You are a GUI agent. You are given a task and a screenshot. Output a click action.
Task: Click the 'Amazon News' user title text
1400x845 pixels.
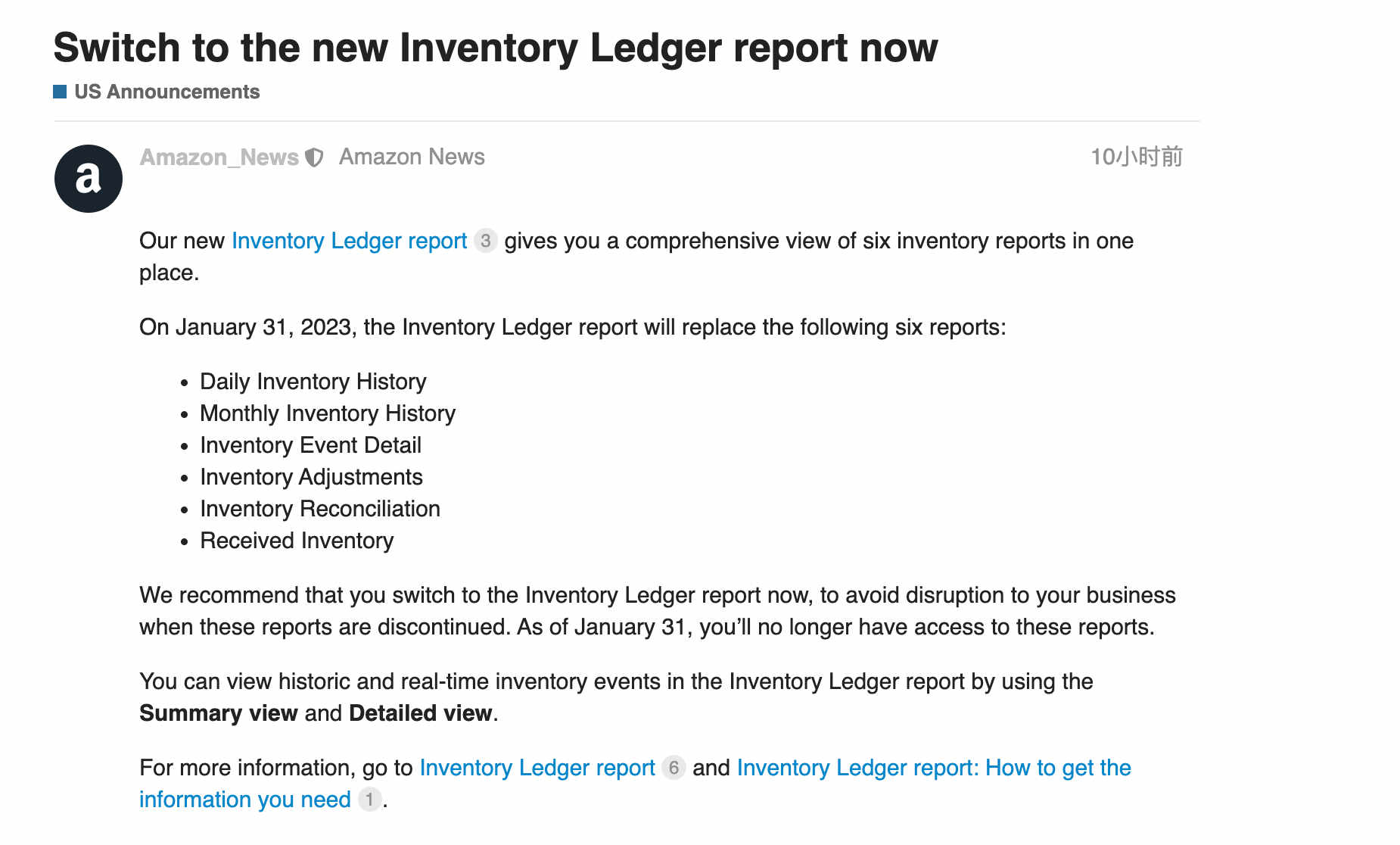pyautogui.click(x=412, y=157)
